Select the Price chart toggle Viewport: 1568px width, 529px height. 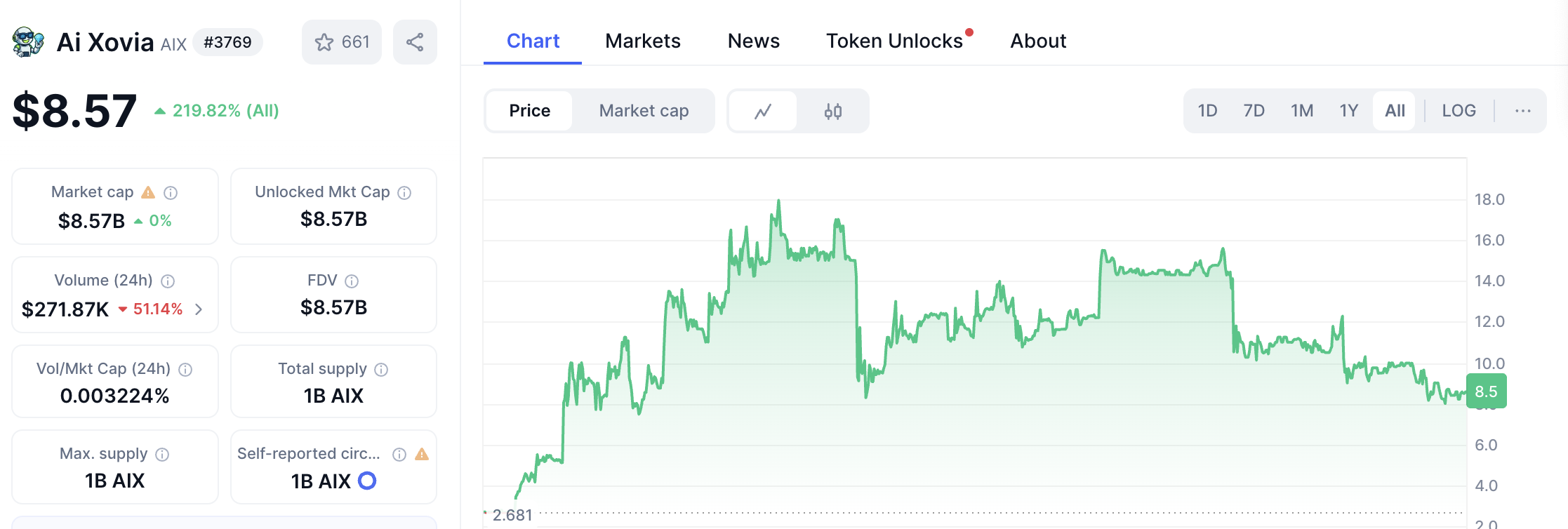529,111
